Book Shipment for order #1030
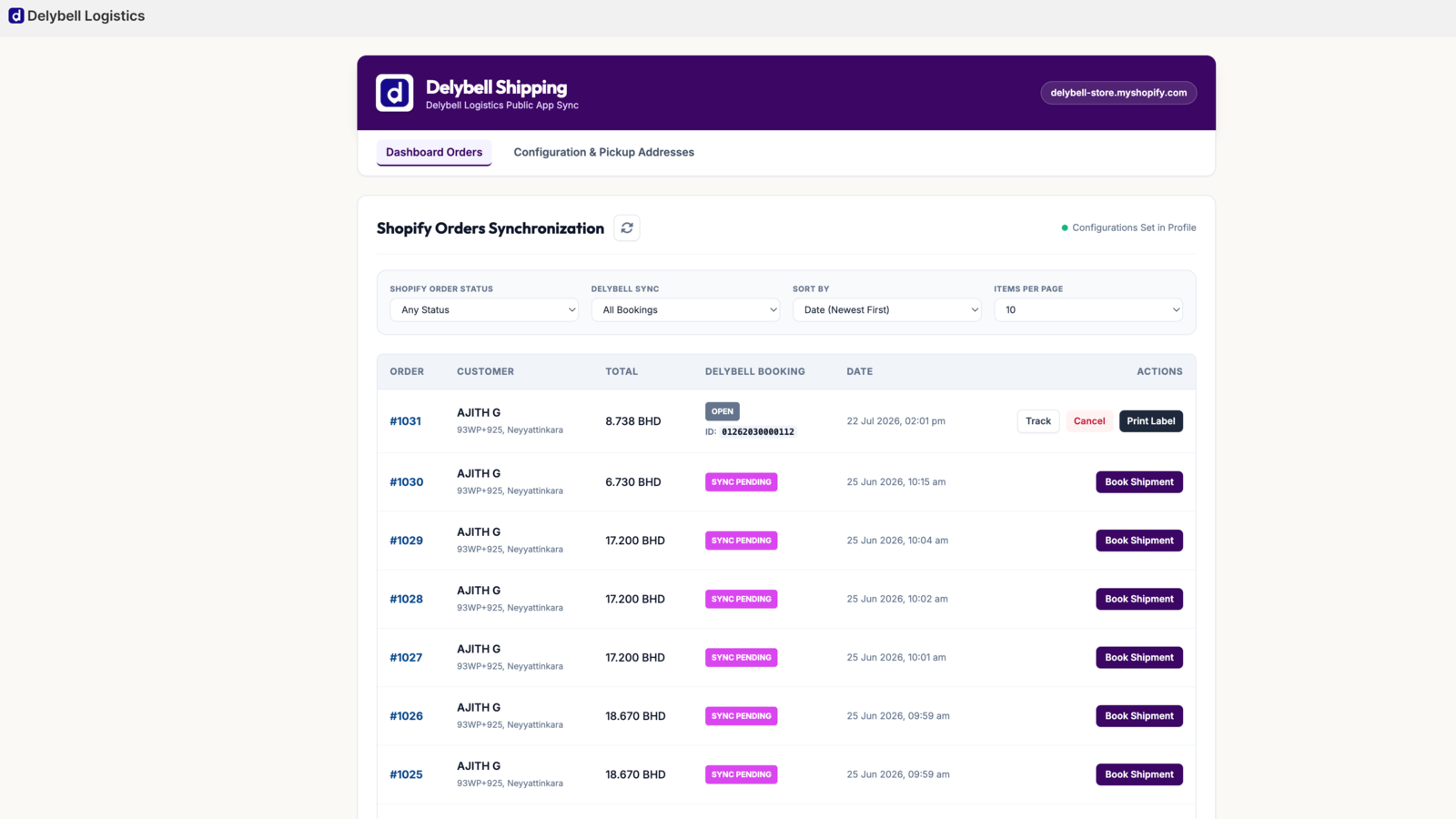 [1139, 482]
